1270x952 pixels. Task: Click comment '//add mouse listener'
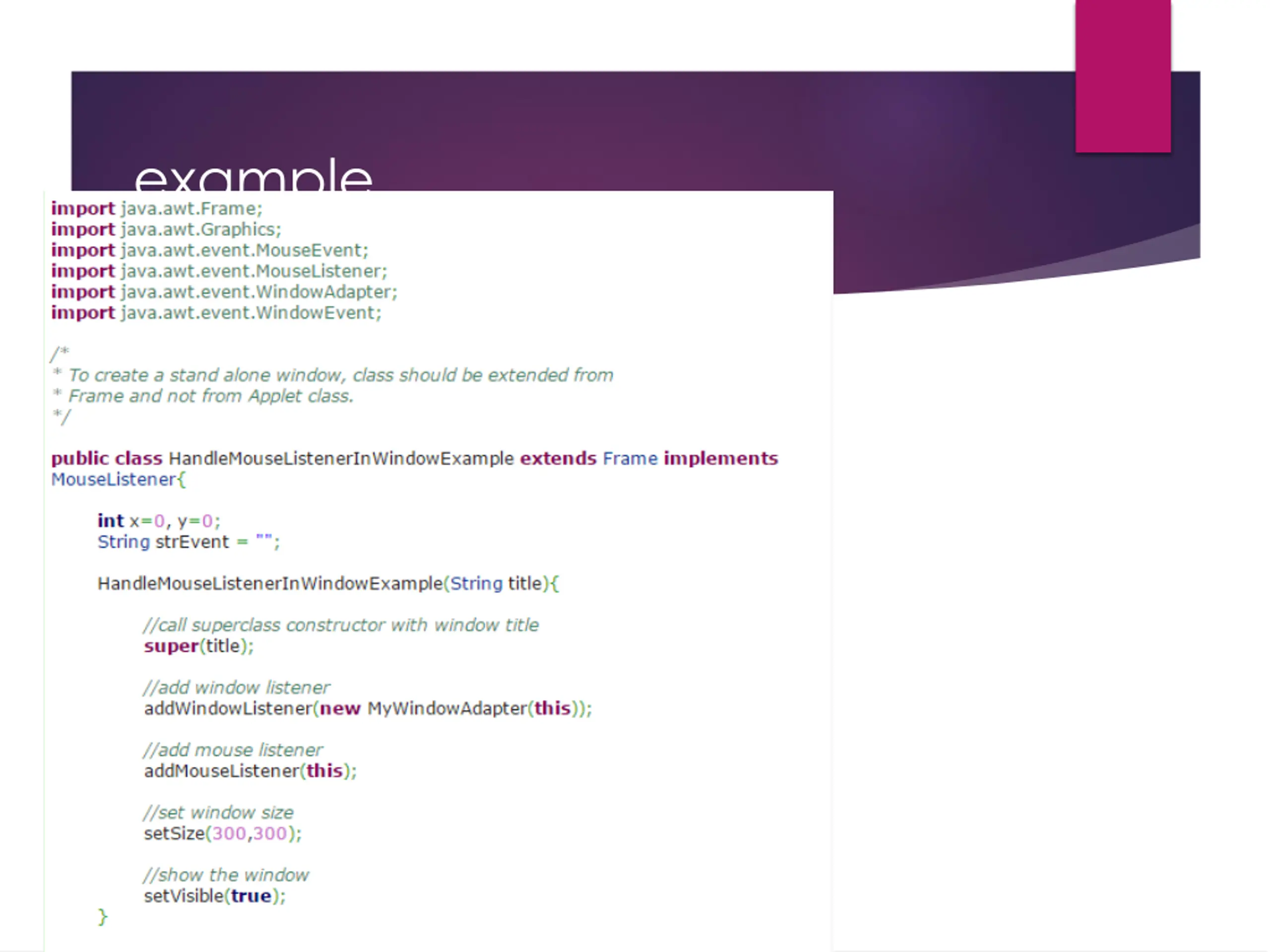pos(233,750)
